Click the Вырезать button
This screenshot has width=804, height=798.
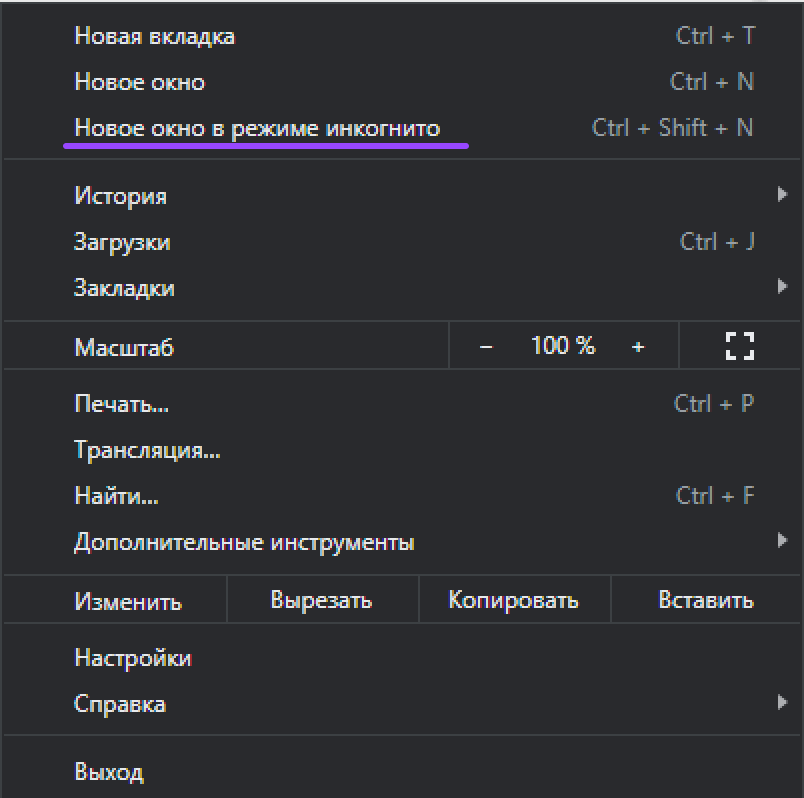(323, 600)
